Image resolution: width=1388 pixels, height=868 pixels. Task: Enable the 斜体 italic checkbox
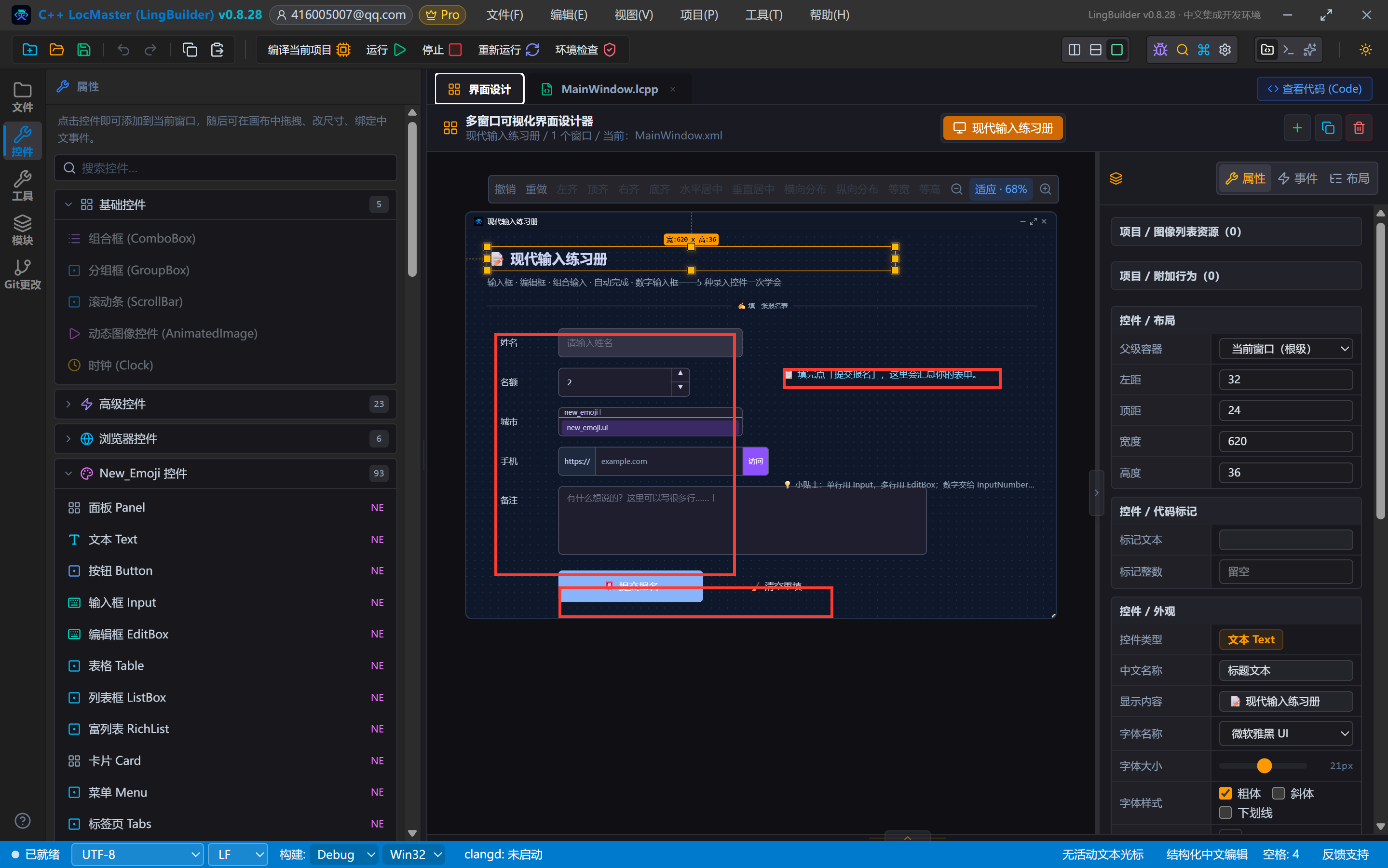[x=1278, y=793]
